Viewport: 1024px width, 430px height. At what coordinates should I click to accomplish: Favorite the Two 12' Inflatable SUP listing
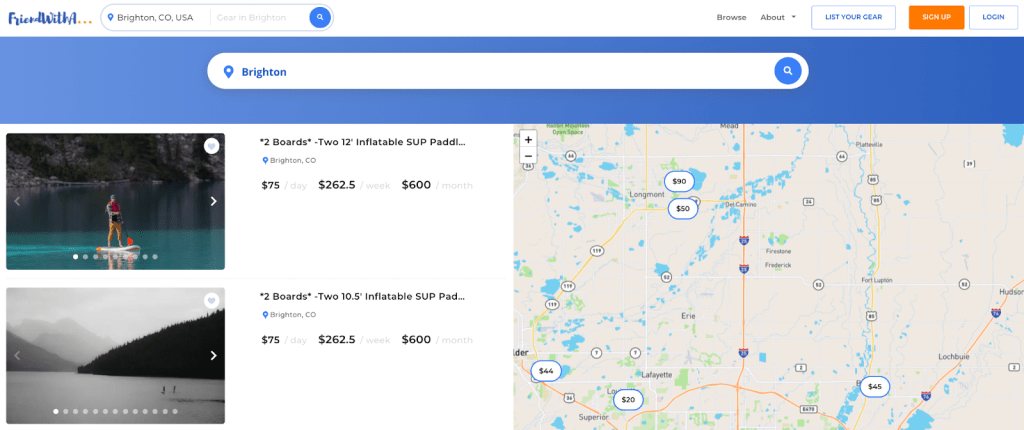coord(211,146)
